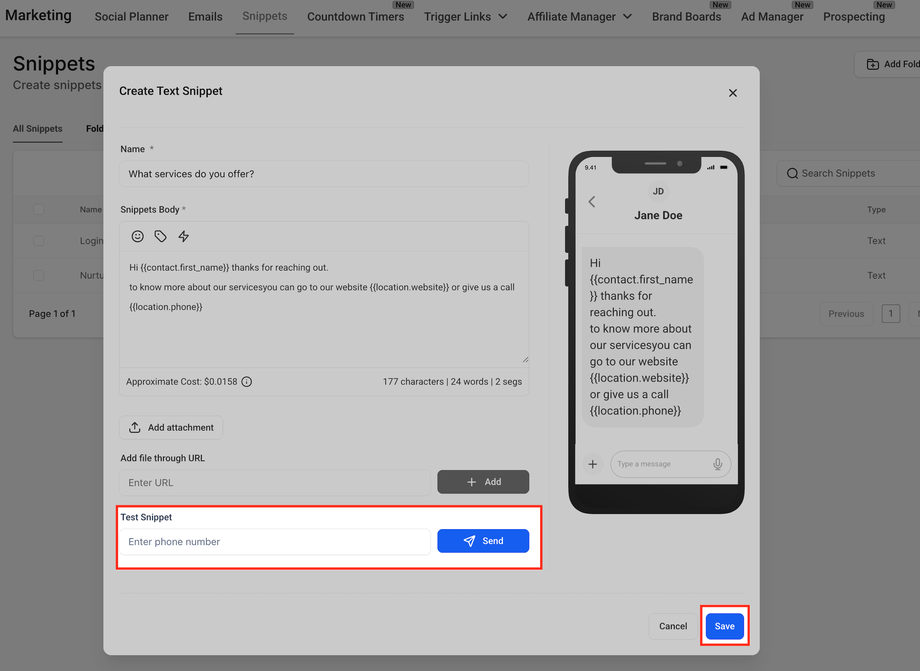Click the plus icon in phone preview
This screenshot has width=920, height=671.
(593, 464)
